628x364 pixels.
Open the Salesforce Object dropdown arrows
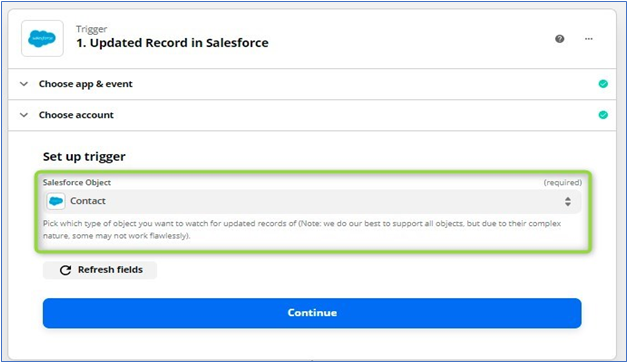tap(568, 201)
